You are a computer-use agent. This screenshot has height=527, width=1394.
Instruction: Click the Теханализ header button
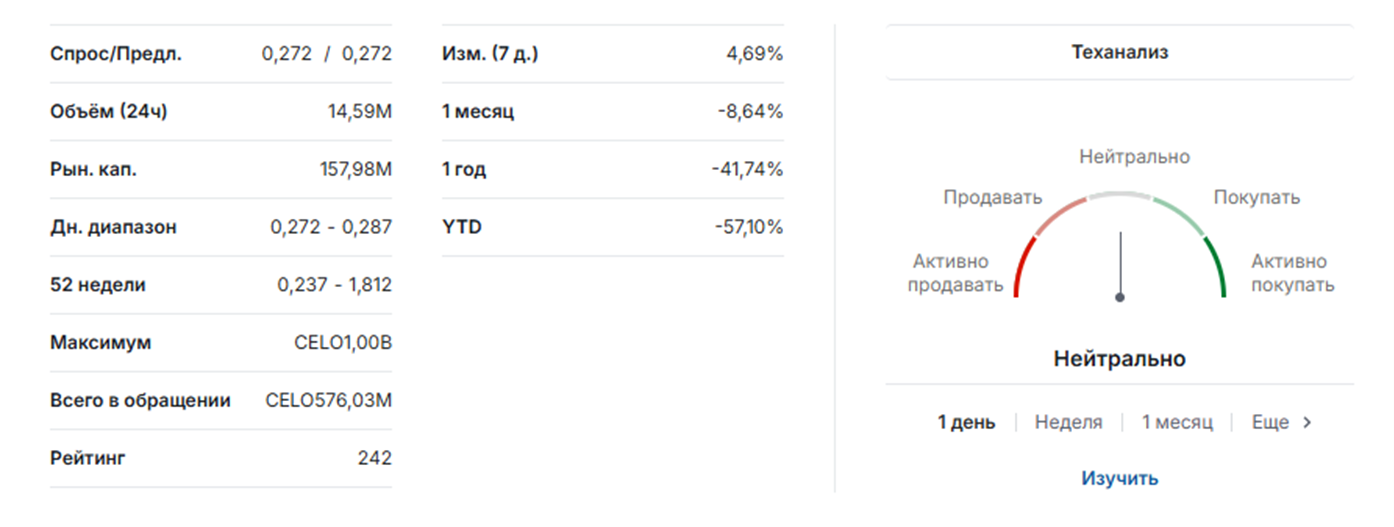pos(1119,53)
